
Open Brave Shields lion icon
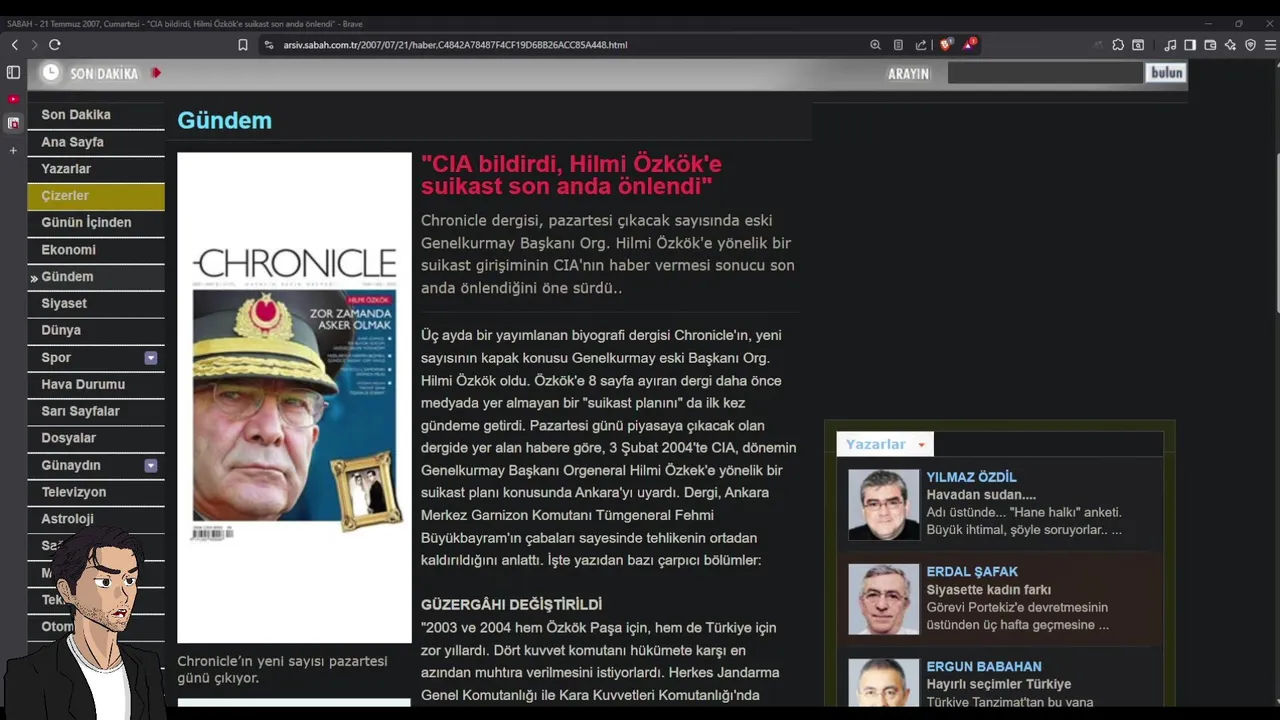(x=946, y=45)
